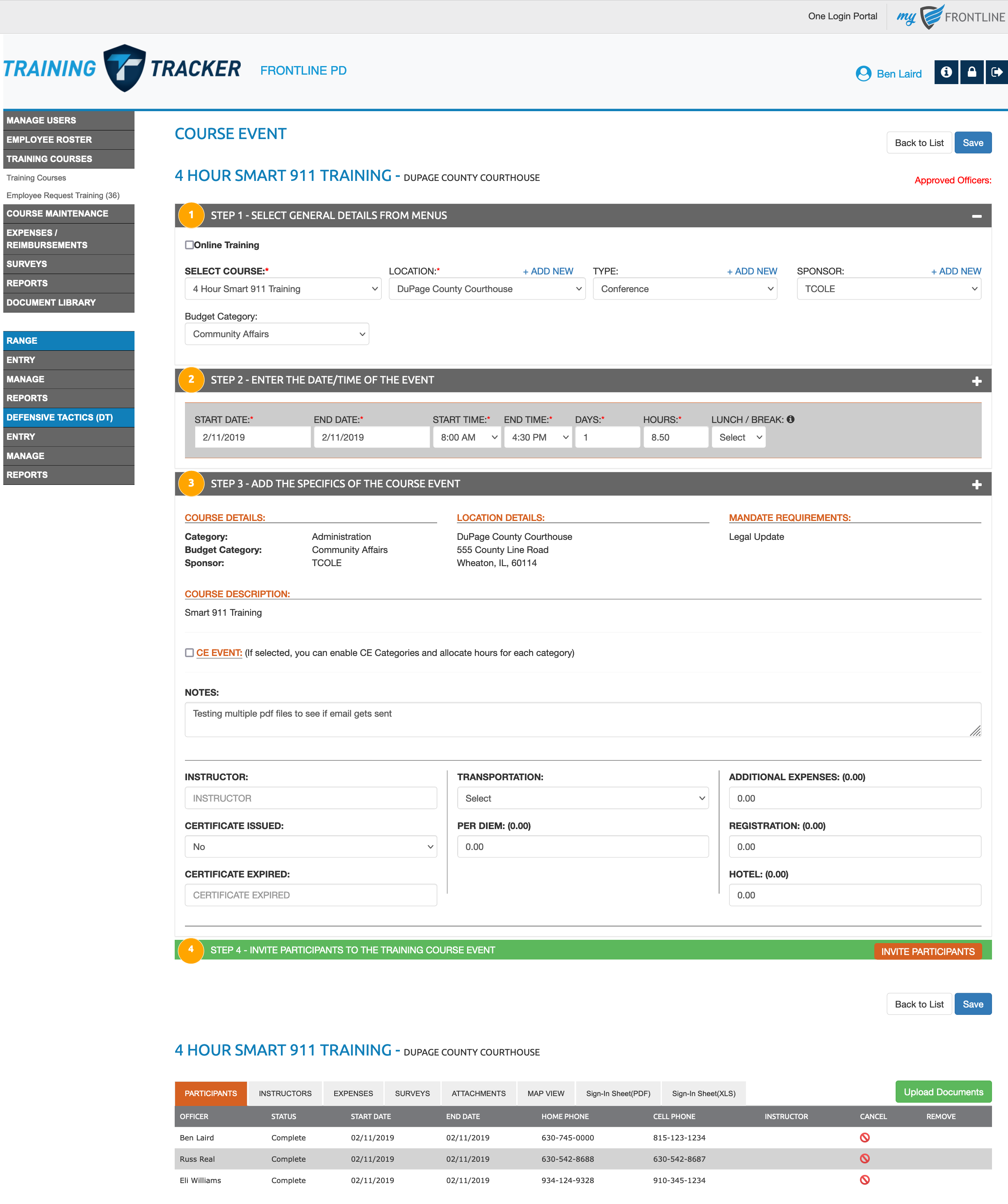
Task: Click the CE EVENT link label
Action: pyautogui.click(x=219, y=652)
